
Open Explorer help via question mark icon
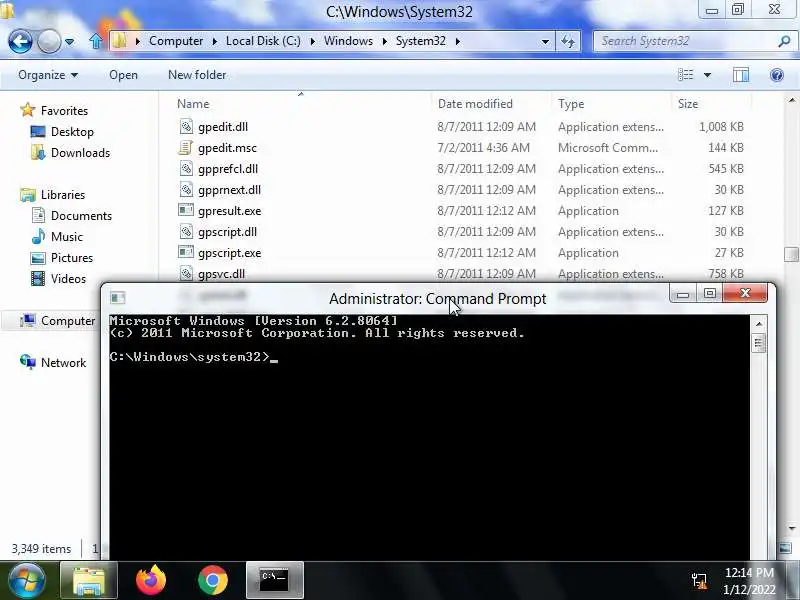click(x=777, y=75)
